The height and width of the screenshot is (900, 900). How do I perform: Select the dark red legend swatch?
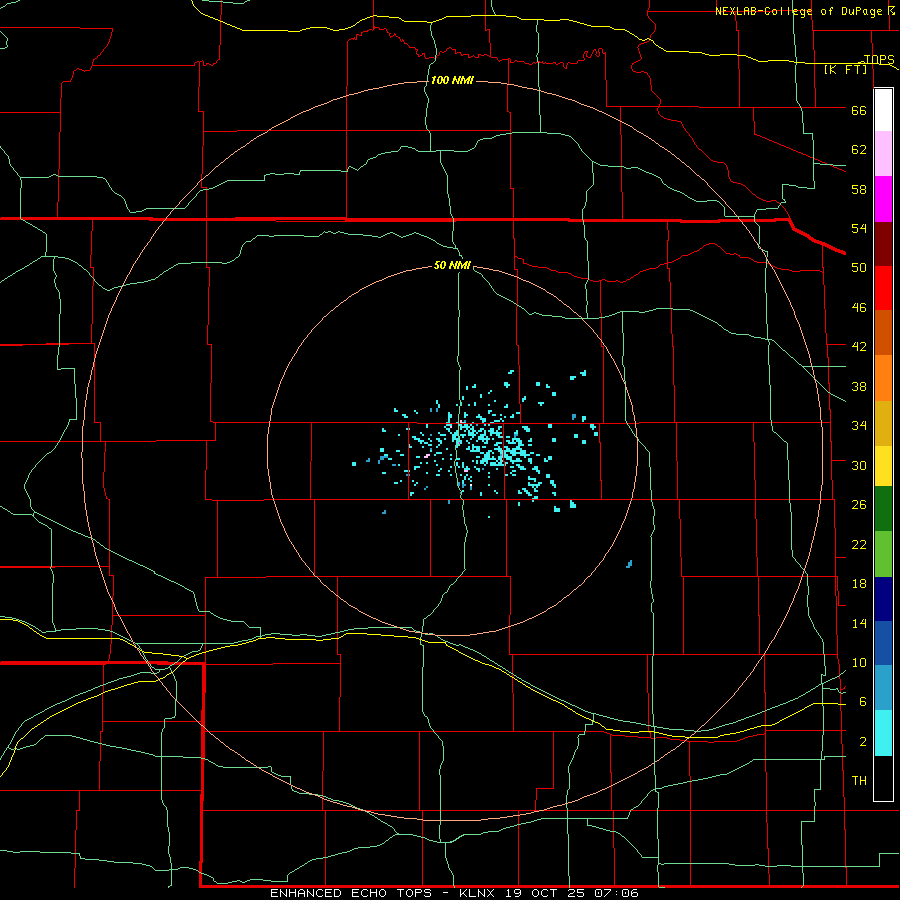coord(883,244)
